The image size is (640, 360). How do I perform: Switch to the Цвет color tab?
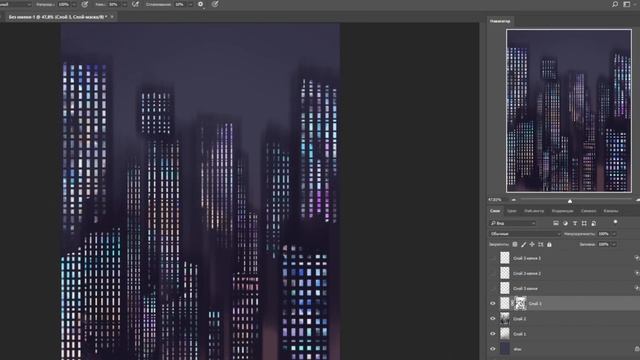click(x=511, y=211)
